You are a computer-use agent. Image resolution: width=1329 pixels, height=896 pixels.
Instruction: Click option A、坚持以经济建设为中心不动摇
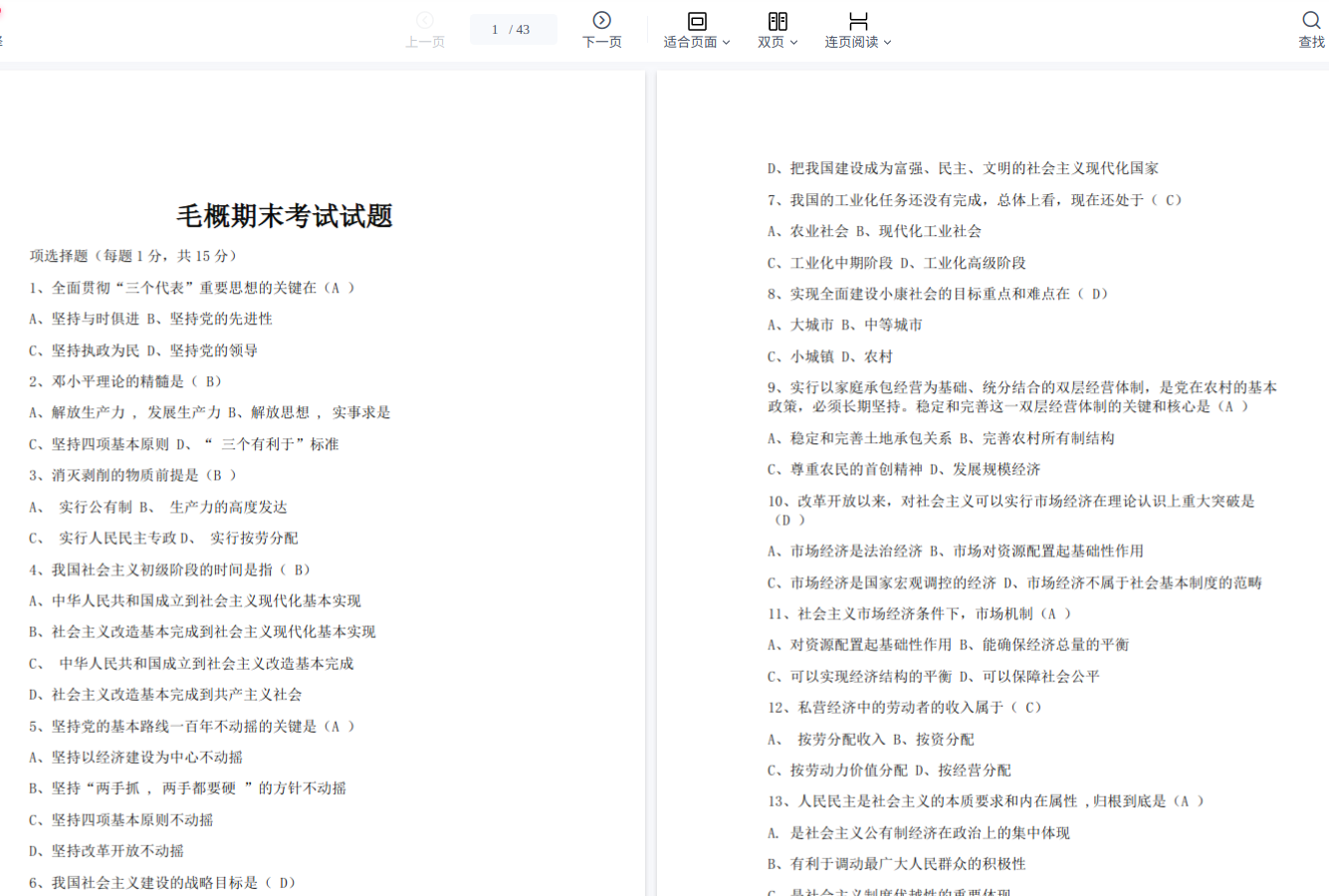coord(135,757)
